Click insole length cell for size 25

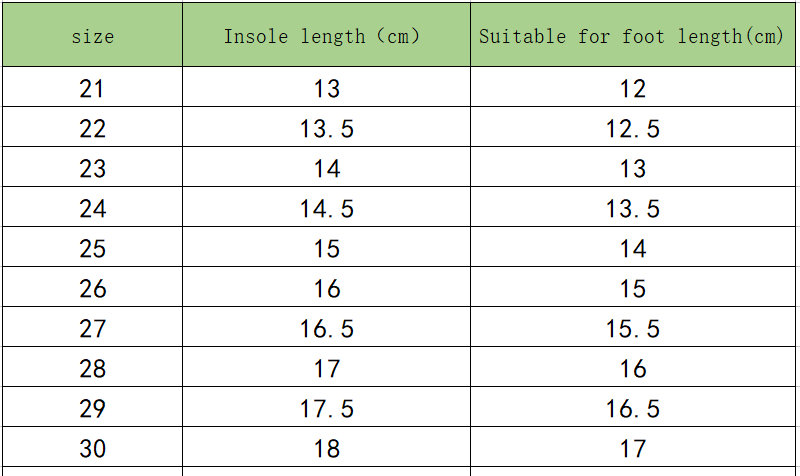point(326,249)
